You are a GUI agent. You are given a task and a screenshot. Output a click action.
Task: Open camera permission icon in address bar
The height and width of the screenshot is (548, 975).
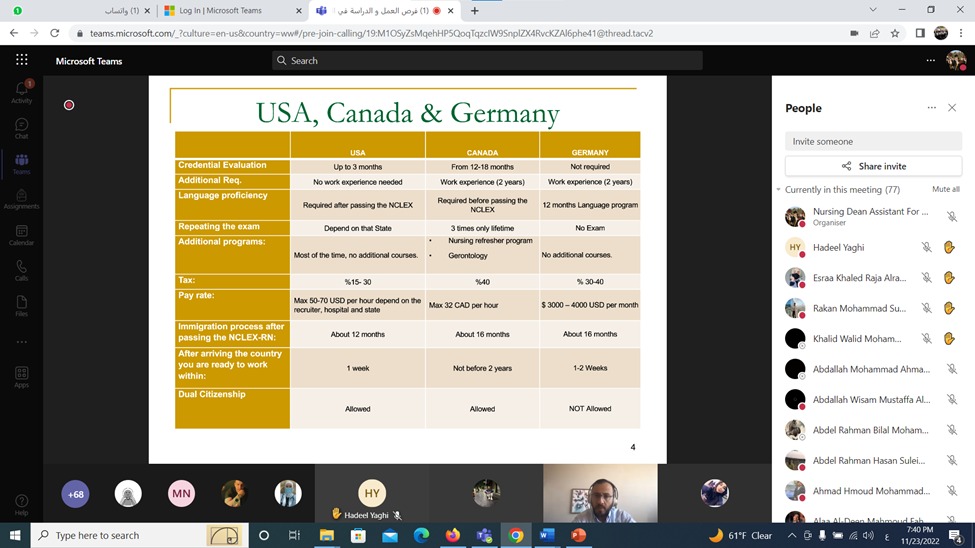(854, 34)
